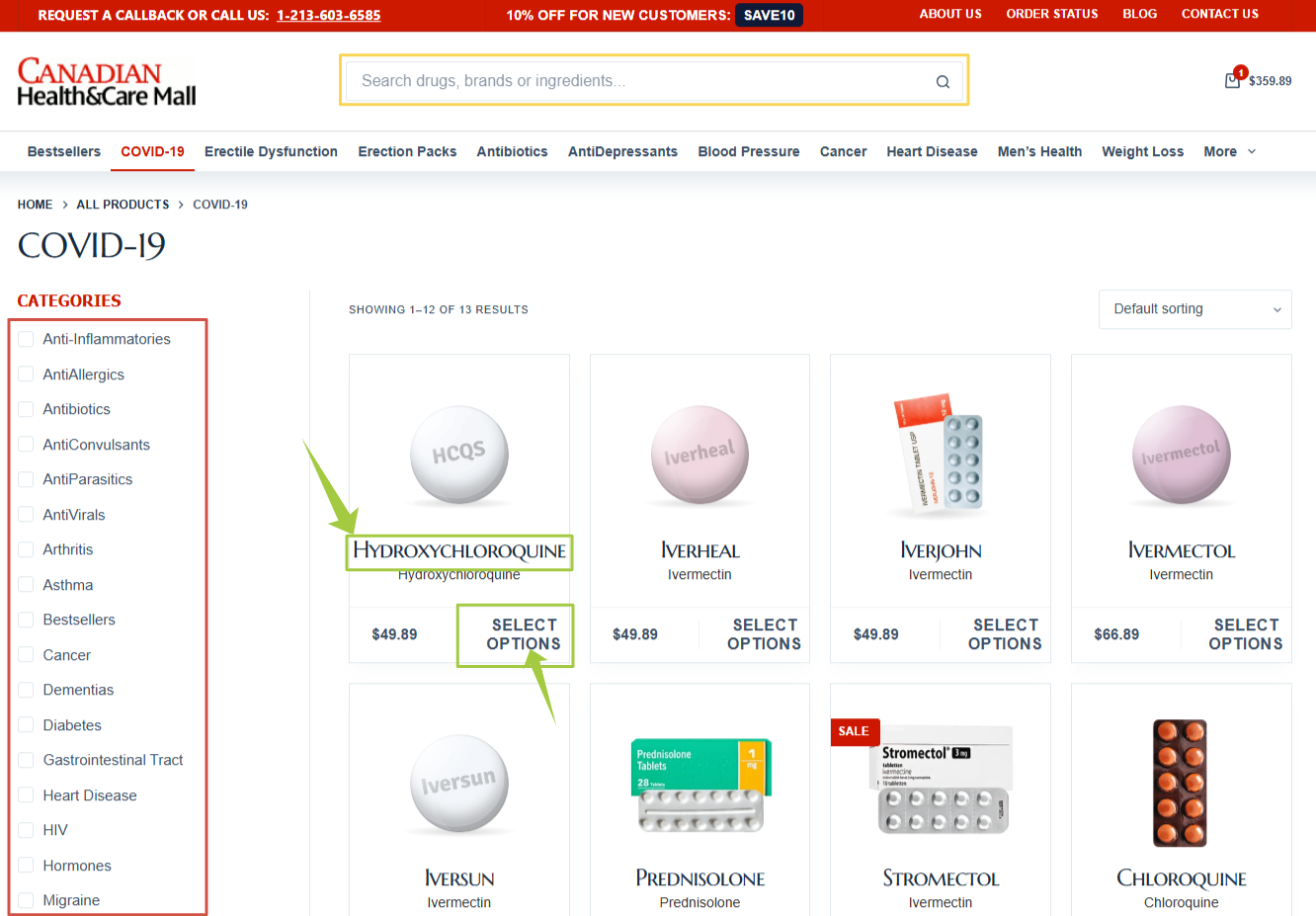This screenshot has height=916, width=1316.
Task: Enable the Antibiotics category filter checkbox
Action: [26, 409]
